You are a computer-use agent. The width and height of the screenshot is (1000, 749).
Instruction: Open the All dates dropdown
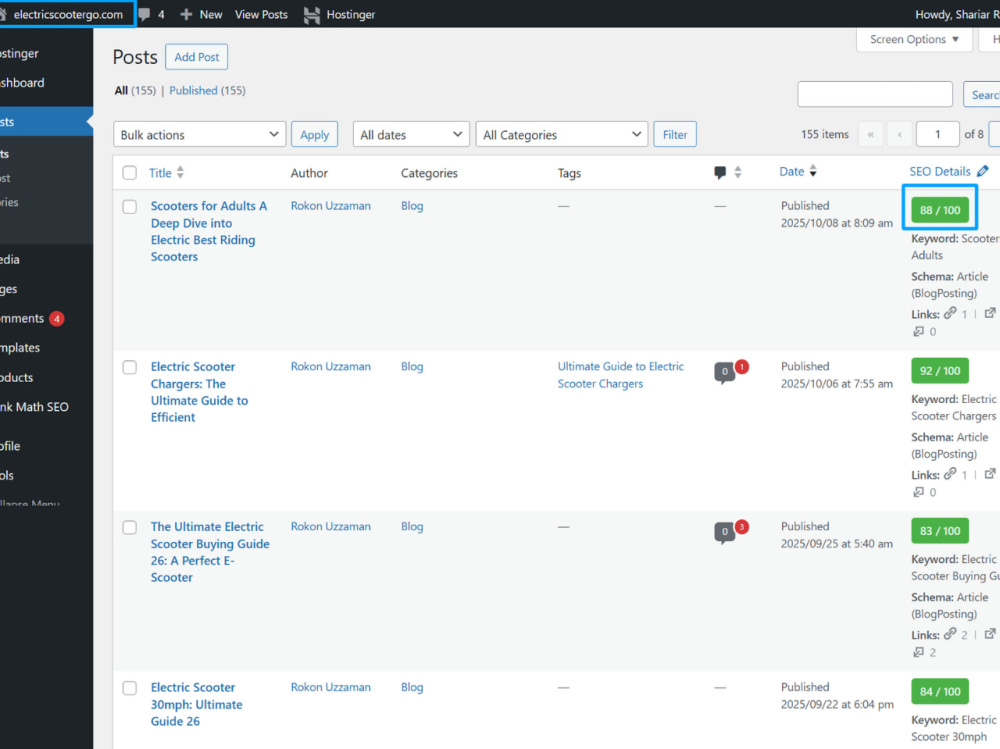(411, 135)
